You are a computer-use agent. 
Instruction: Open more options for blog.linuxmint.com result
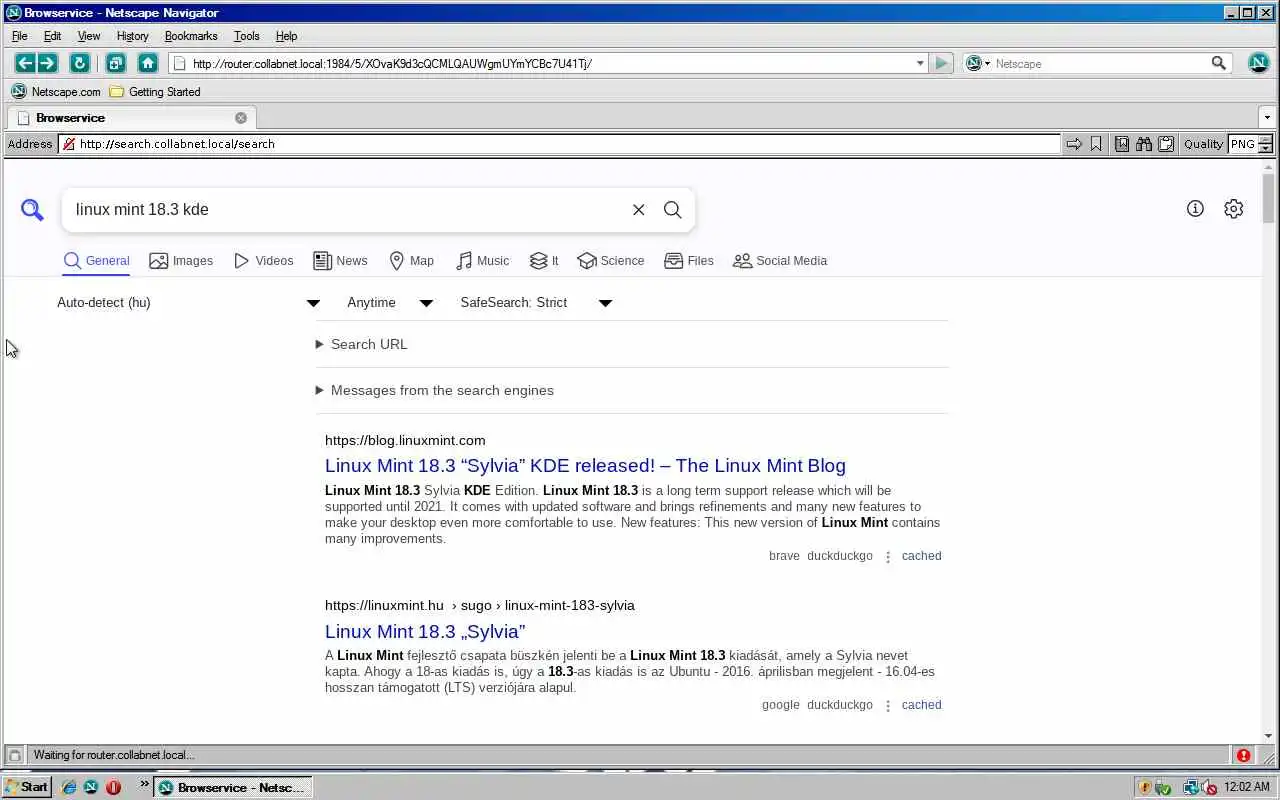click(x=887, y=557)
